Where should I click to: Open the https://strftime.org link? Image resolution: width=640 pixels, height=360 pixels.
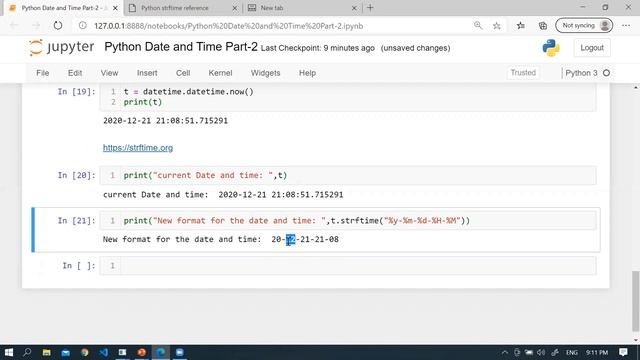[138, 148]
